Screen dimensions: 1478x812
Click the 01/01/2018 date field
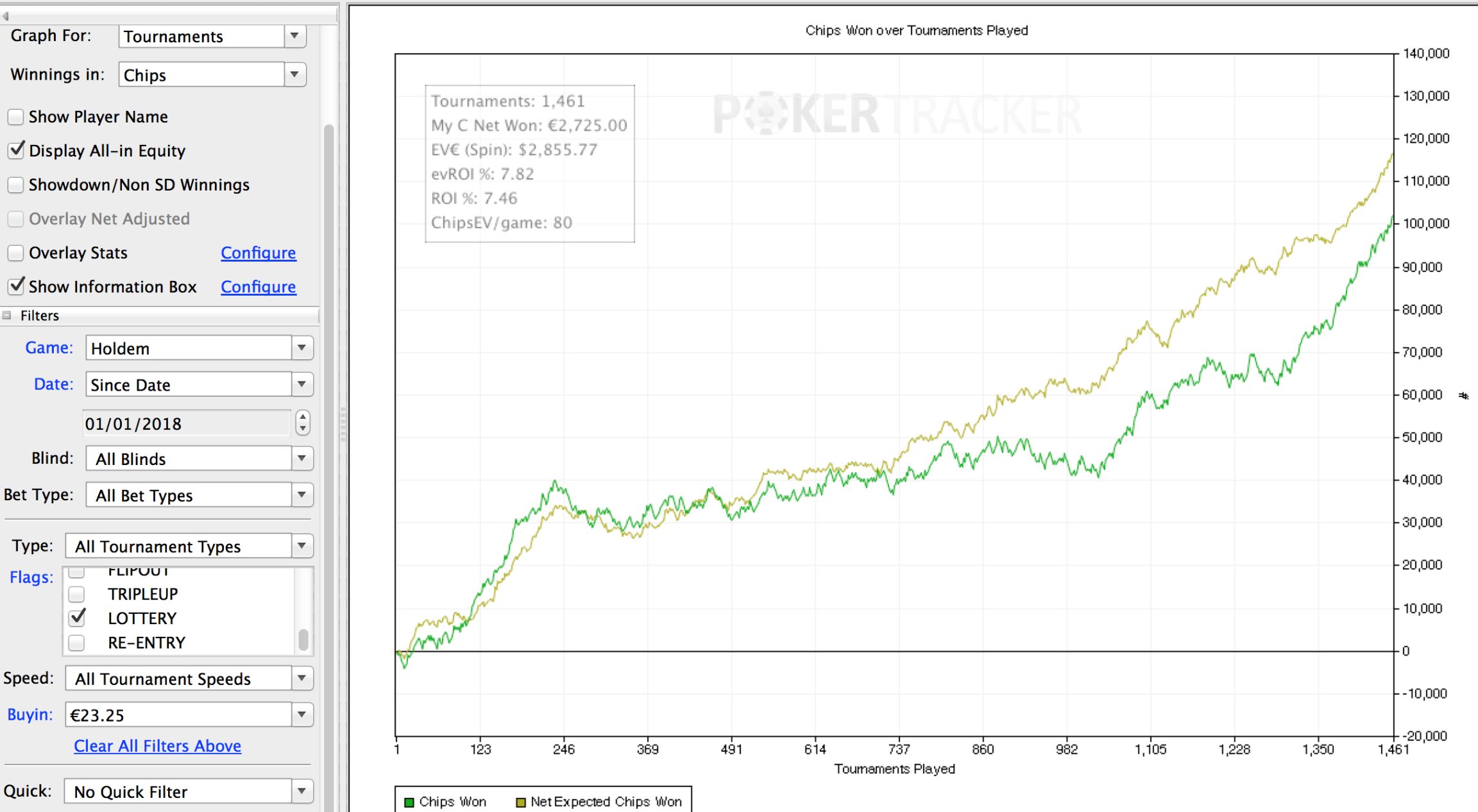coord(187,423)
